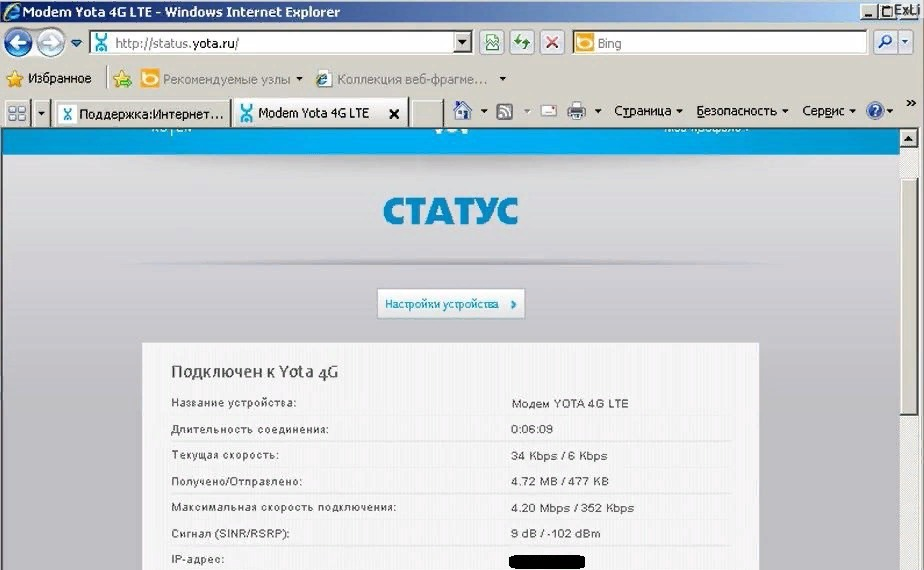
Task: Expand Print options dropdown arrow
Action: coord(598,111)
